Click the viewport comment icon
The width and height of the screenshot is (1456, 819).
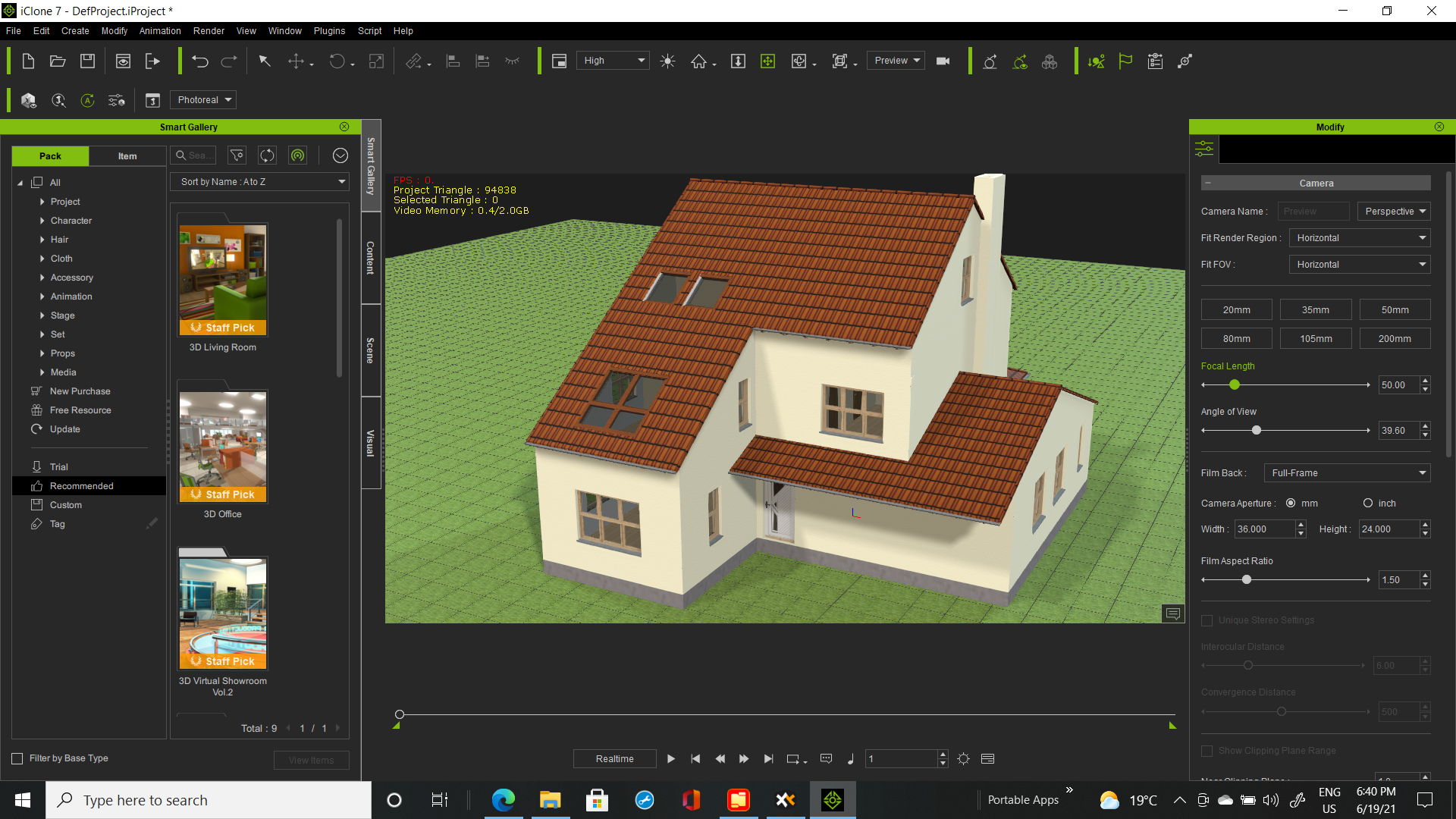click(1173, 613)
